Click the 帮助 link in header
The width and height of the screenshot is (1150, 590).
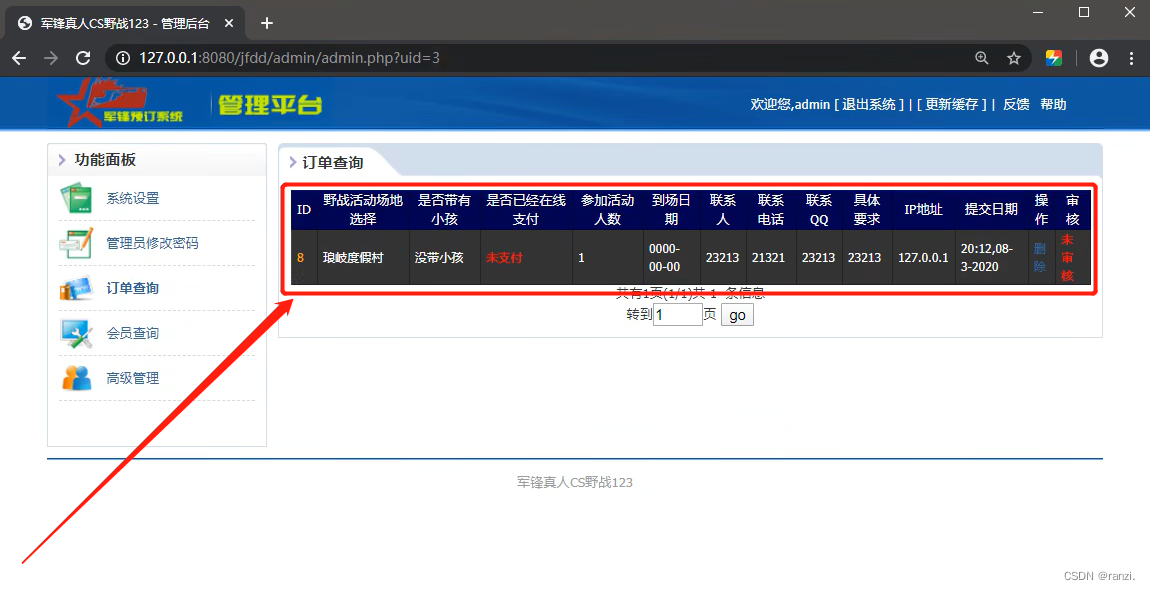(1053, 104)
